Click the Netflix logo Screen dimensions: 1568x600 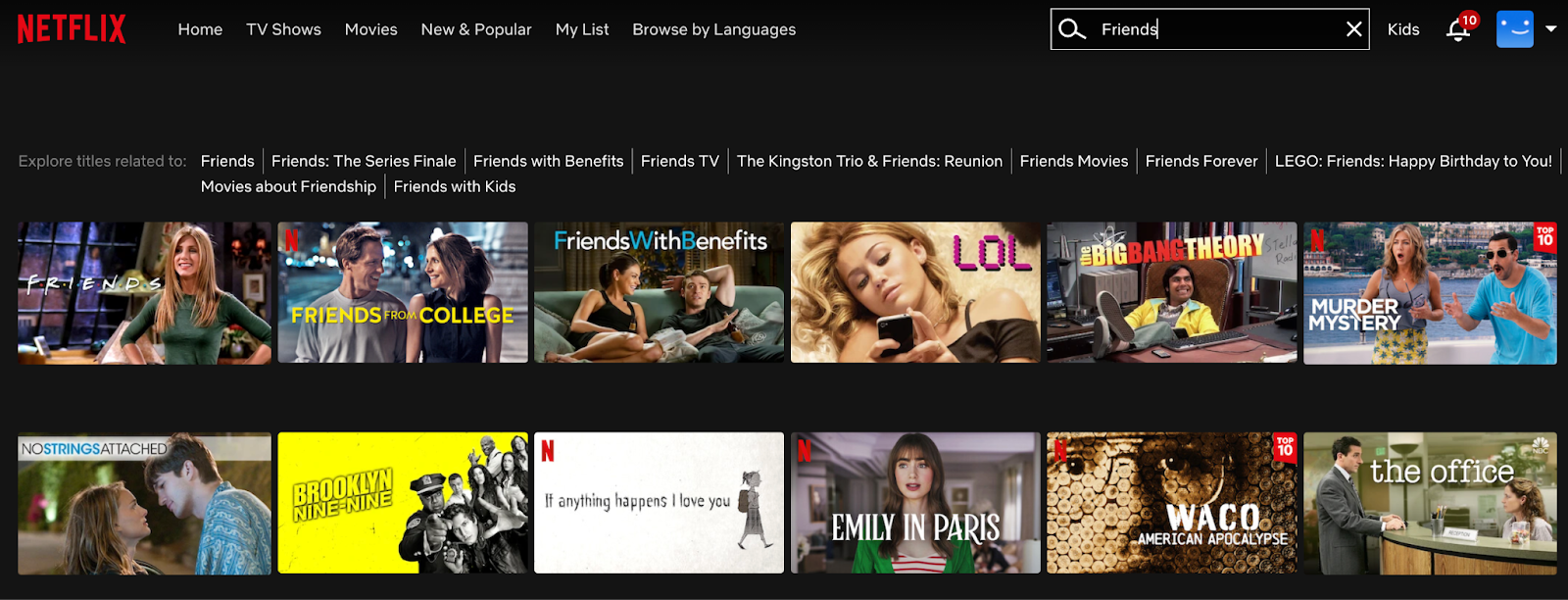click(x=72, y=29)
